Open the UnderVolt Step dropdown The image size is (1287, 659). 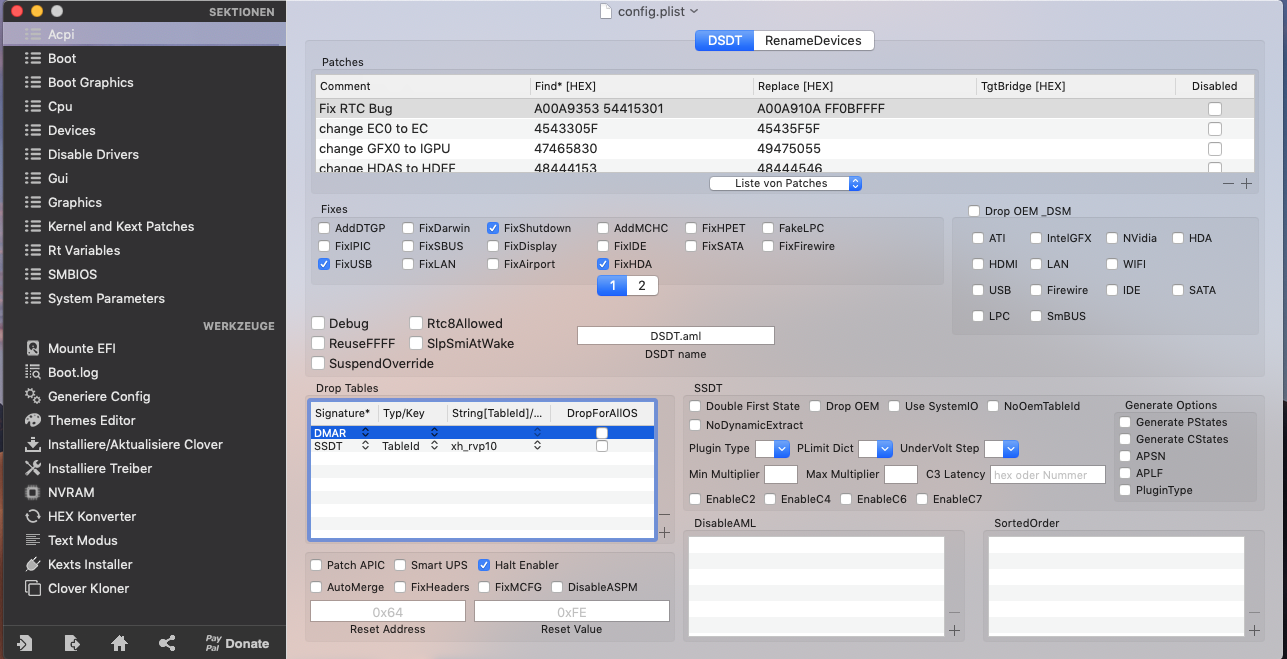click(x=1001, y=449)
